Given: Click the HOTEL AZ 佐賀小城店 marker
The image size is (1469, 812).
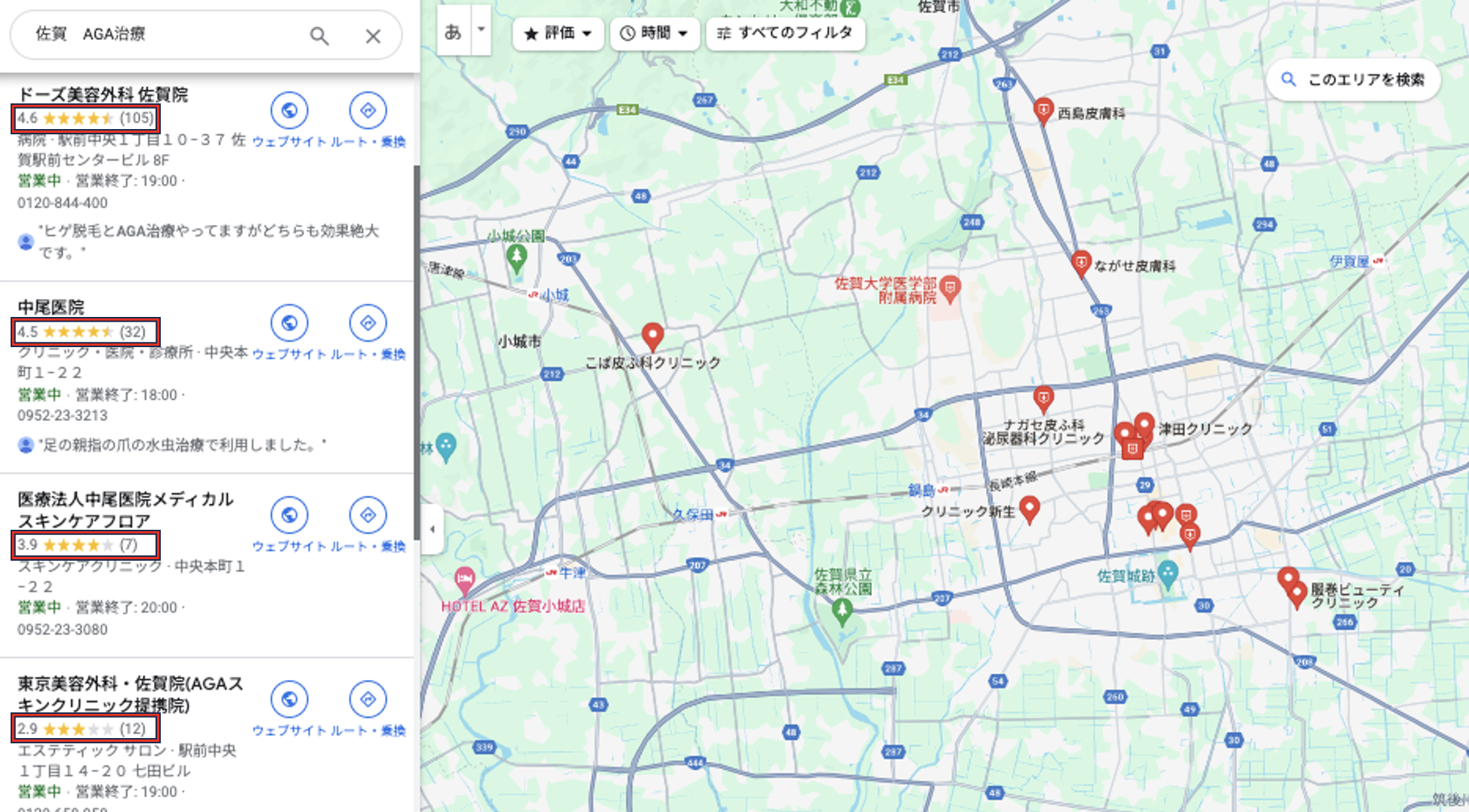Looking at the screenshot, I should (465, 580).
